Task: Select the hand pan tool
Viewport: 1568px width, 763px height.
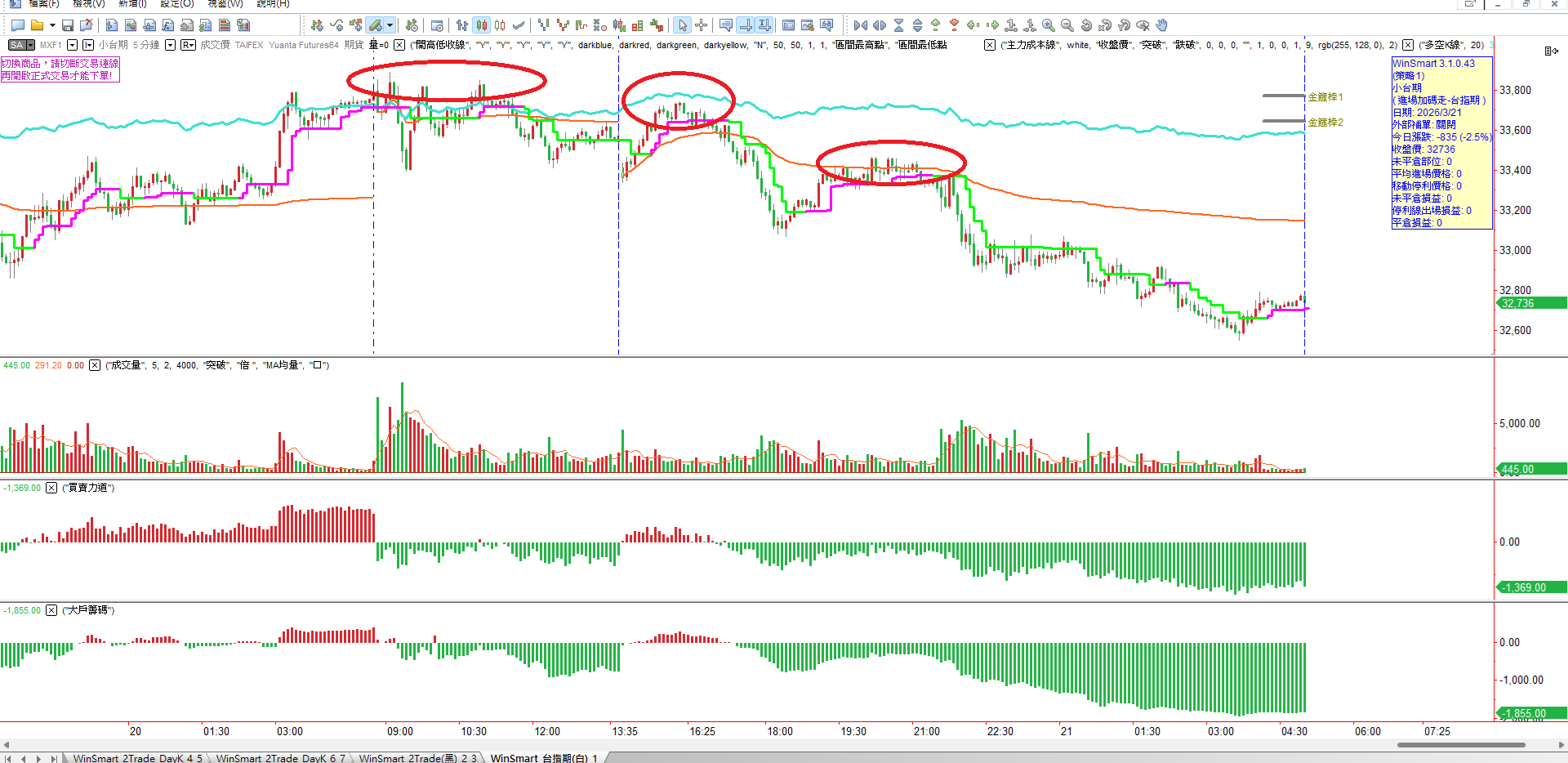Action: click(x=1161, y=25)
